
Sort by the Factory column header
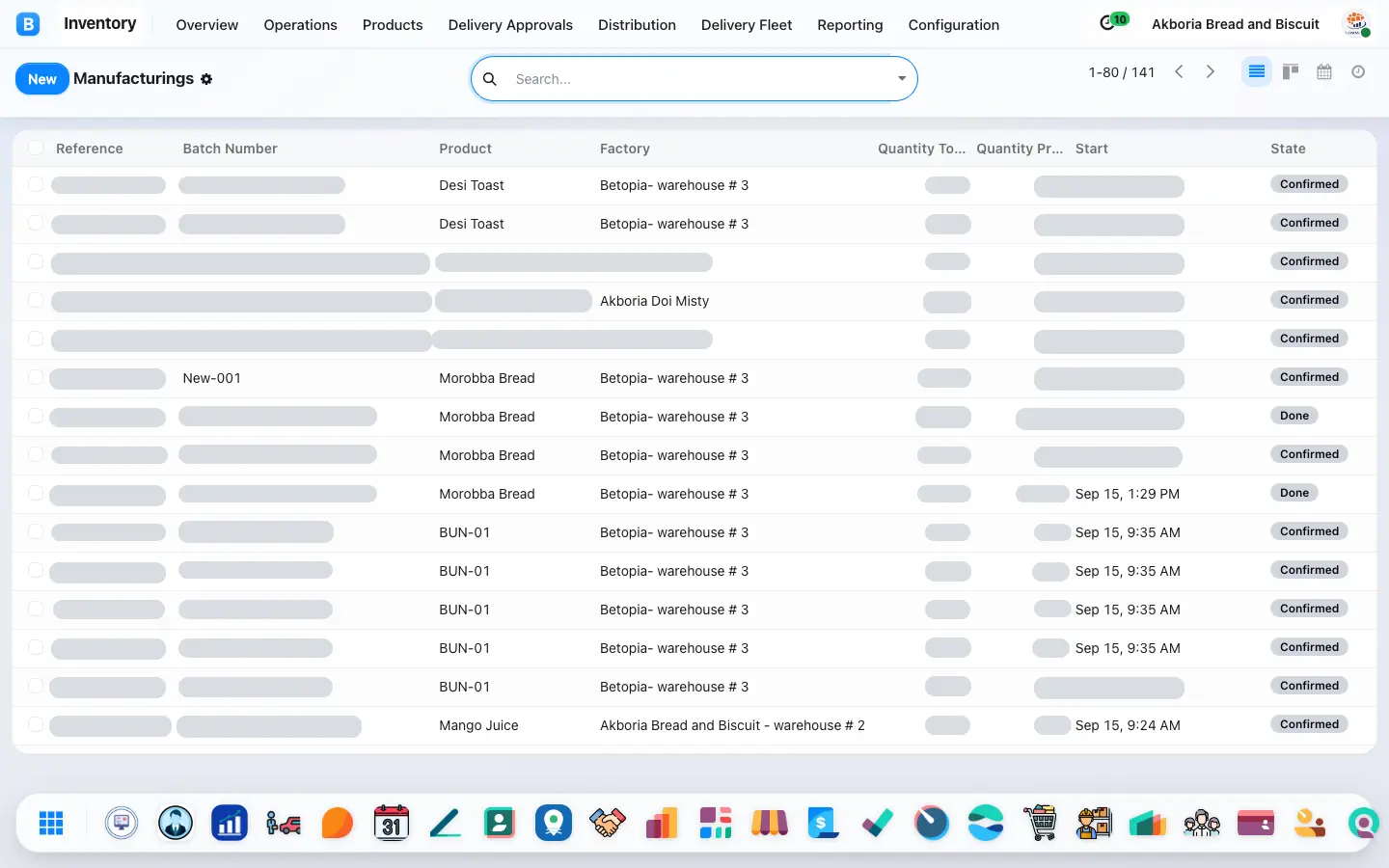pyautogui.click(x=625, y=149)
